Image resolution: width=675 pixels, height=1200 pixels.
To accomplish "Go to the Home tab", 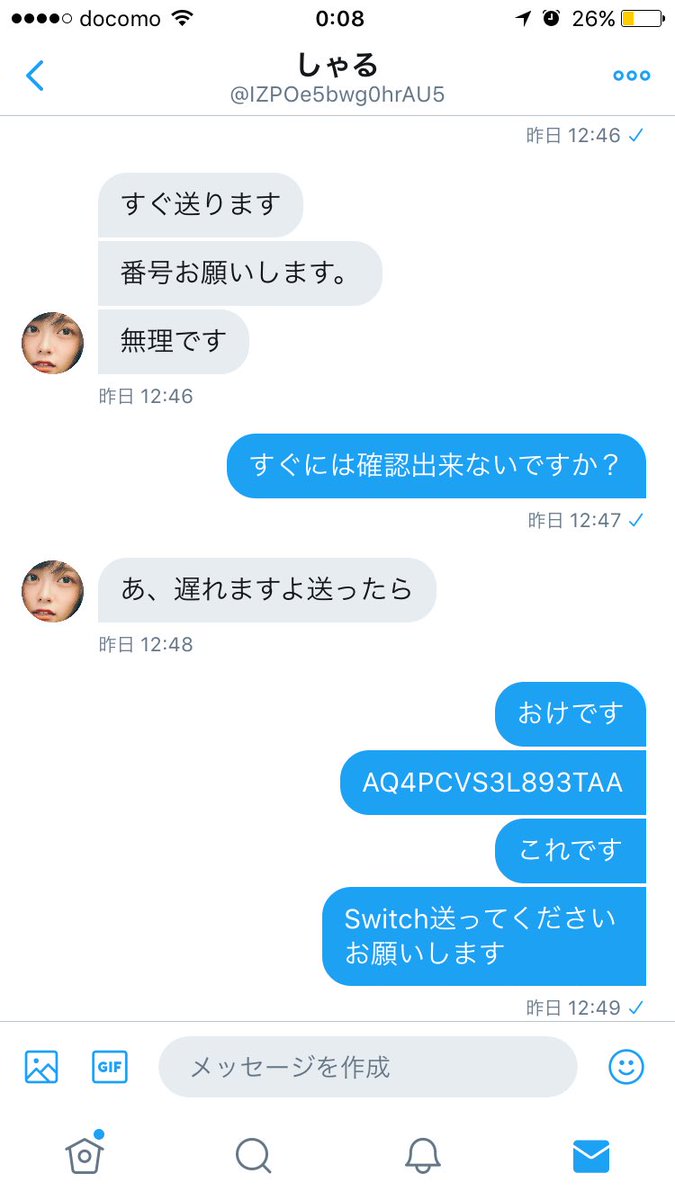I will tap(85, 1154).
